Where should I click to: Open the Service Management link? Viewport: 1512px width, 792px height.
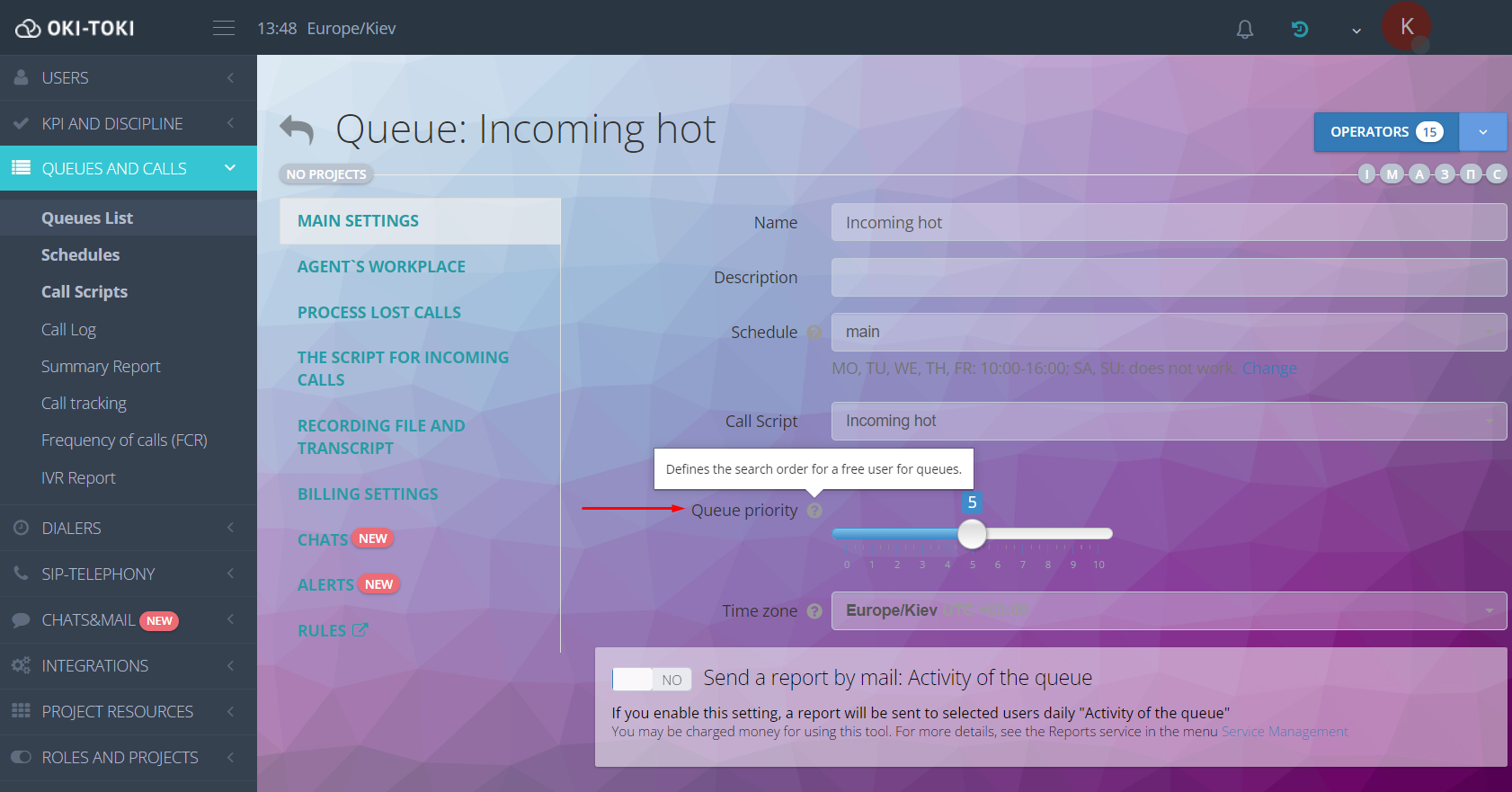pos(1284,732)
